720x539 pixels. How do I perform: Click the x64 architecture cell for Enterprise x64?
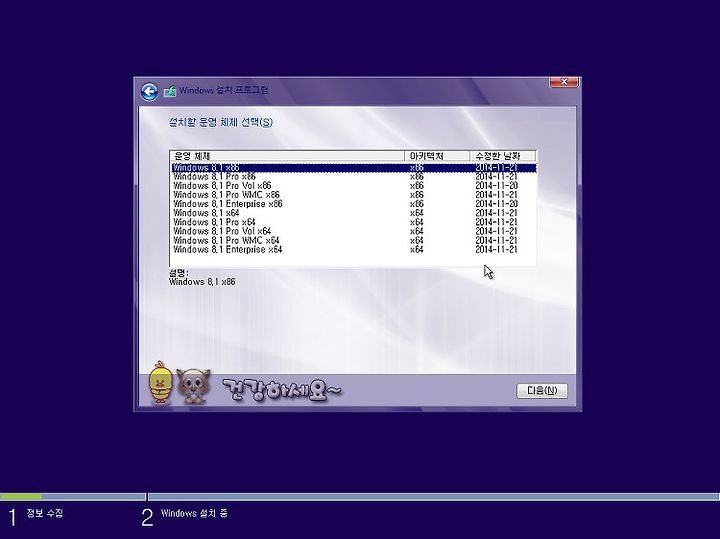(416, 250)
